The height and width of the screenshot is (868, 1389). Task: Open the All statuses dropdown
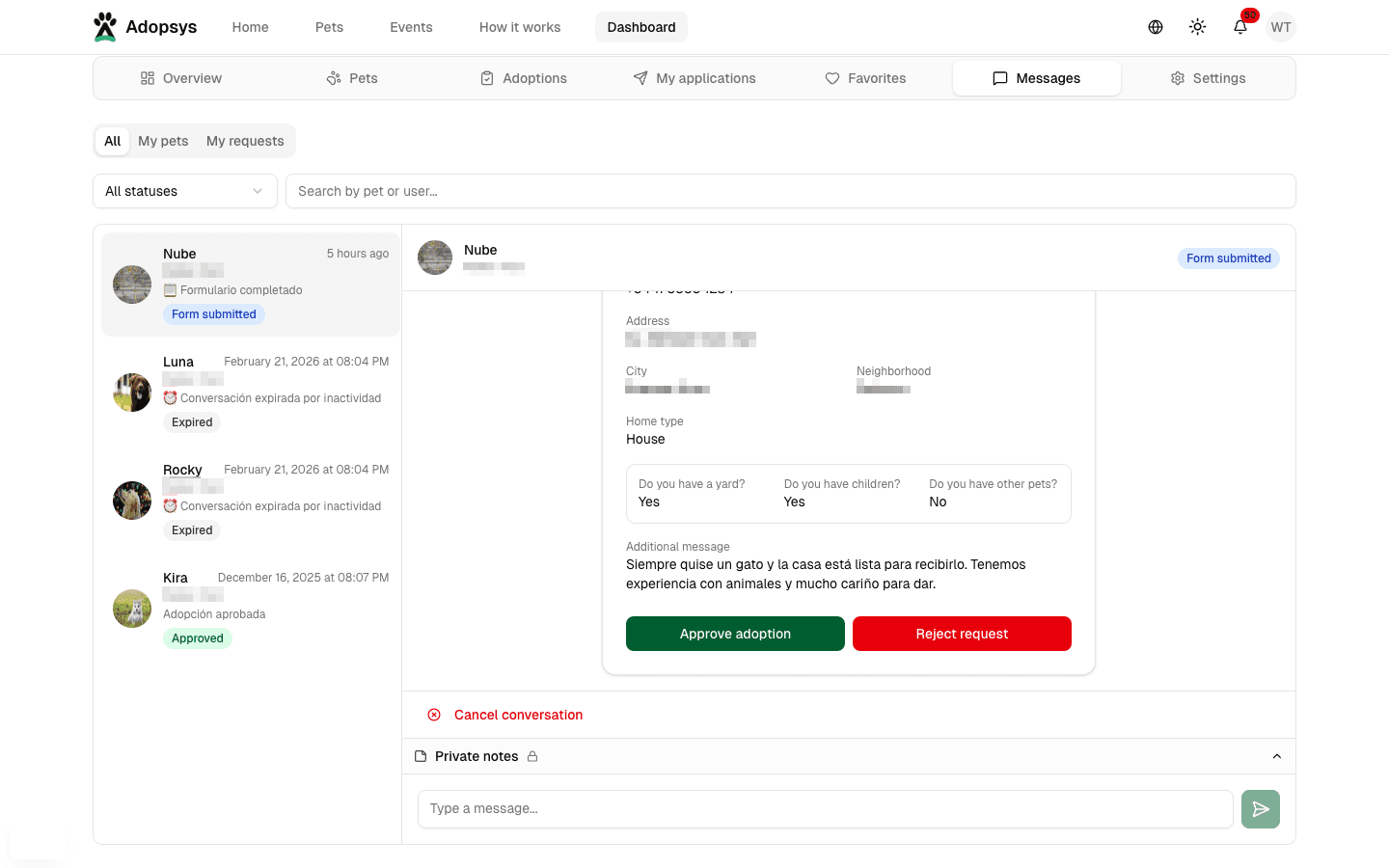pyautogui.click(x=184, y=191)
